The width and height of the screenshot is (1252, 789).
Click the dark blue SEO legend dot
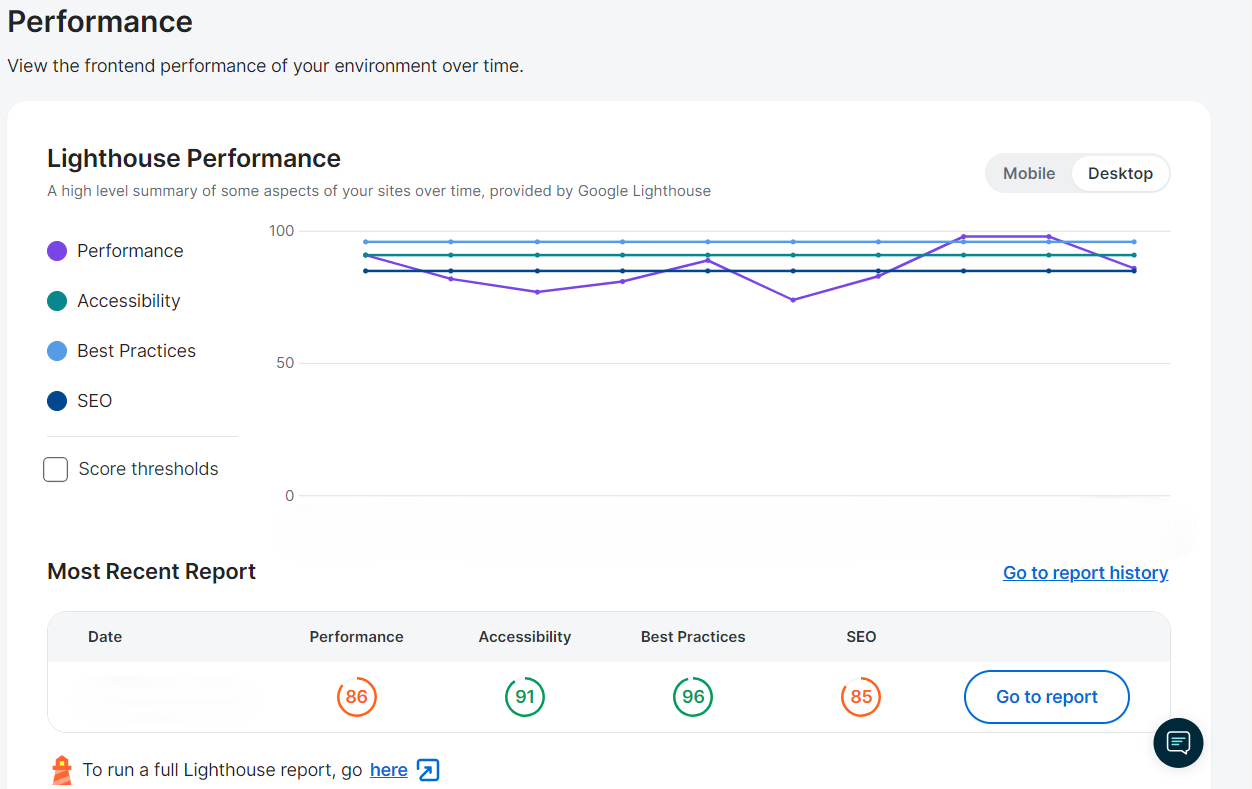pos(56,400)
